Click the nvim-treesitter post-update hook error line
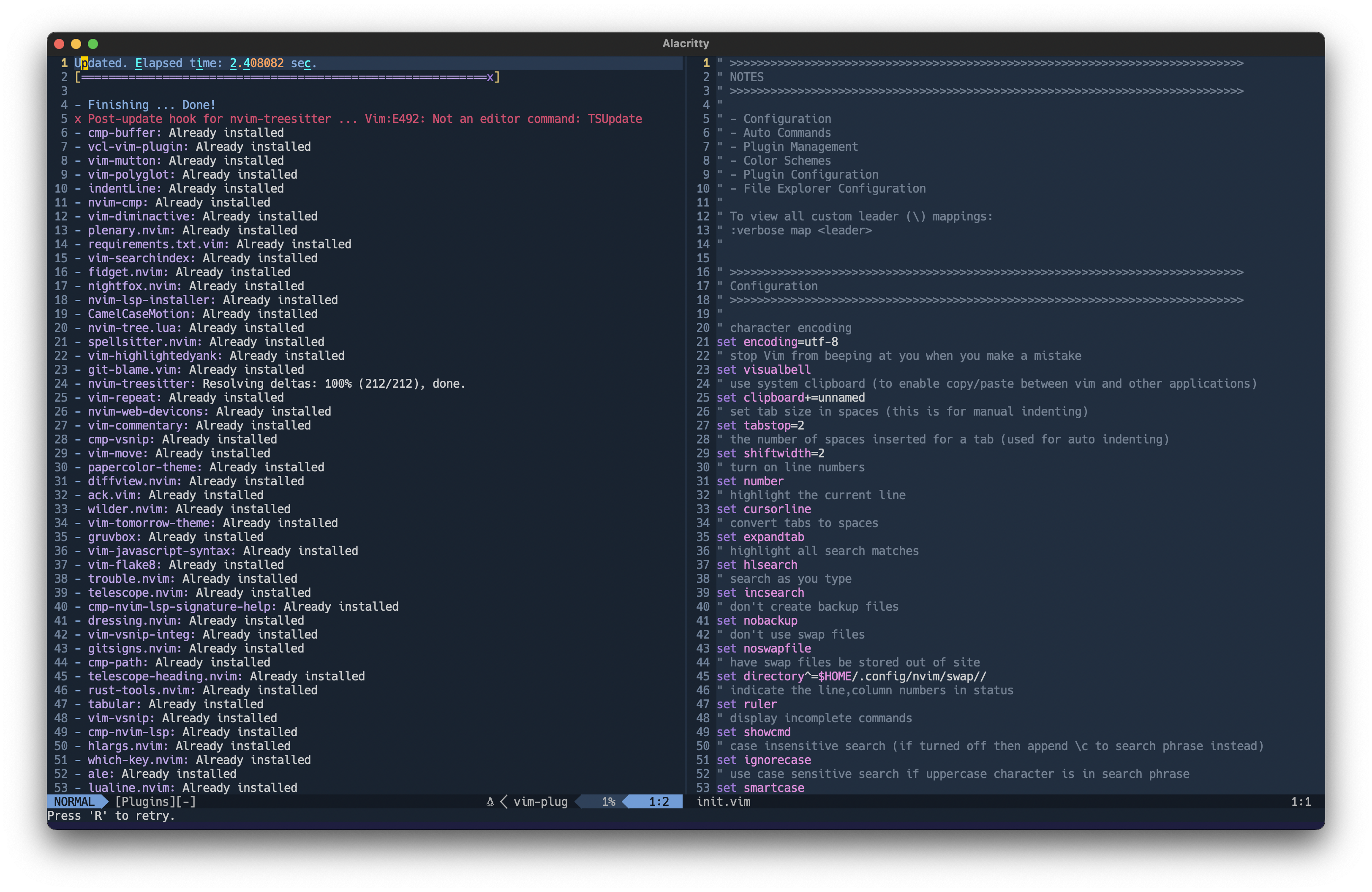Viewport: 1372px width, 892px height. pos(358,119)
